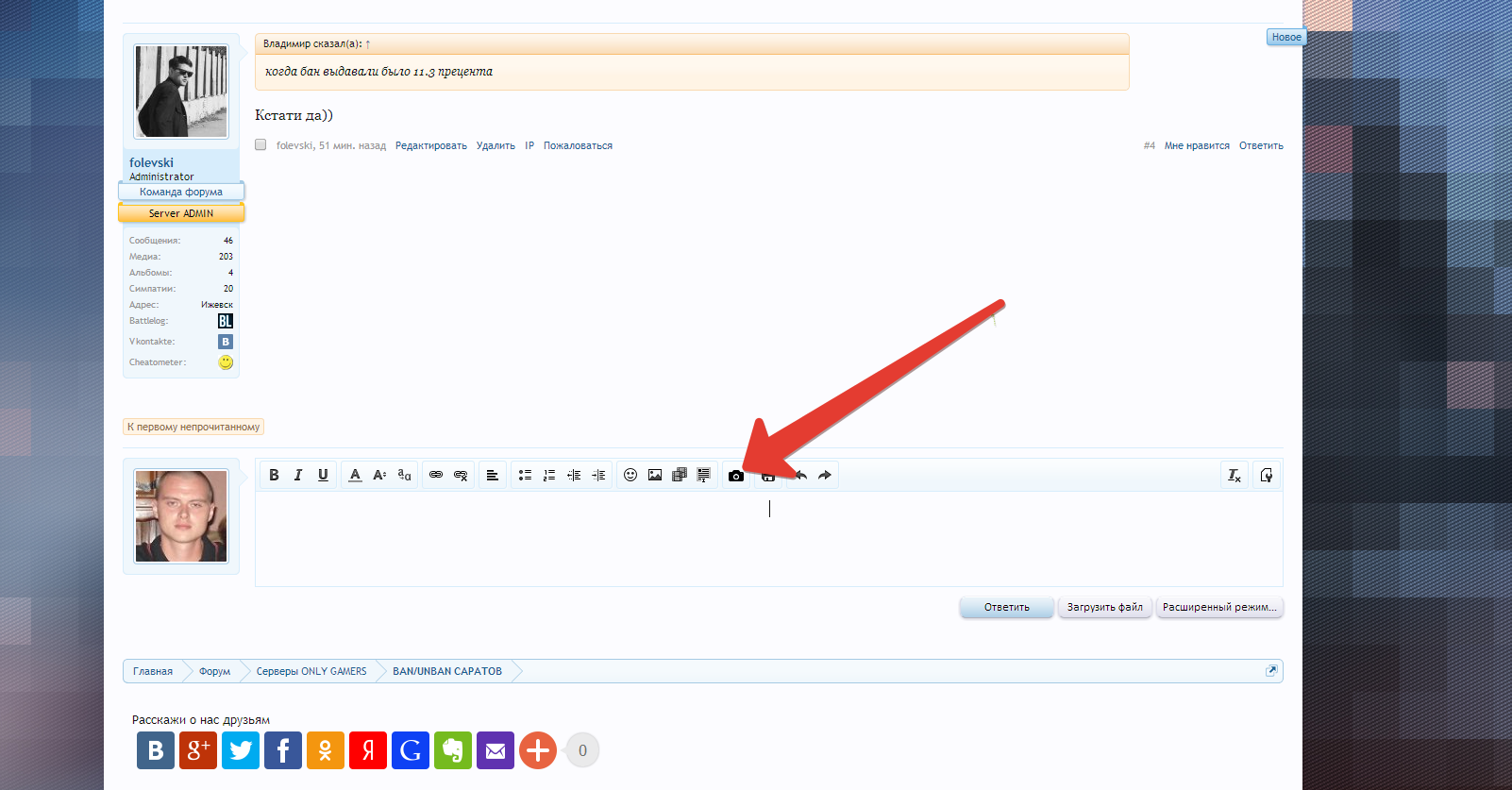
Task: Insert a smiley via the editor toolbar
Action: click(x=630, y=475)
